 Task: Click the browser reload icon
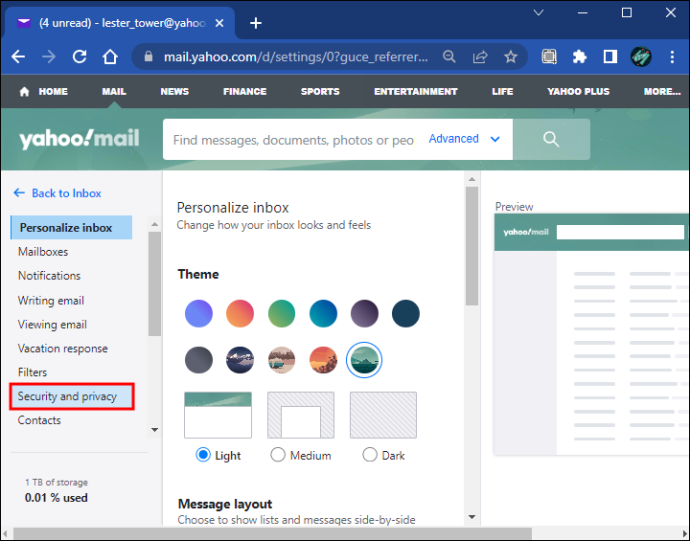[79, 57]
